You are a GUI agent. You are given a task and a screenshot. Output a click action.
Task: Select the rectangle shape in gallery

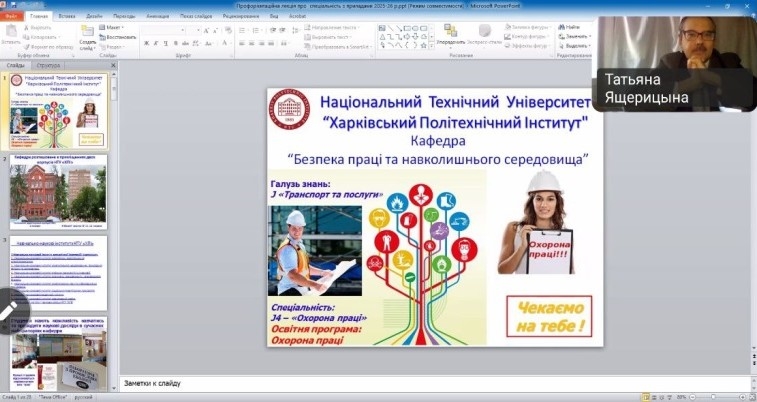(x=407, y=28)
